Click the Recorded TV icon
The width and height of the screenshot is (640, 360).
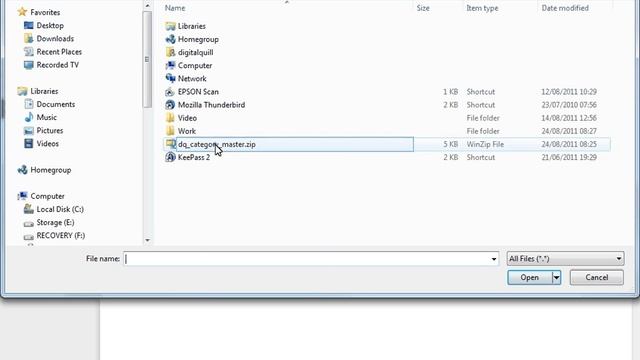coord(29,64)
